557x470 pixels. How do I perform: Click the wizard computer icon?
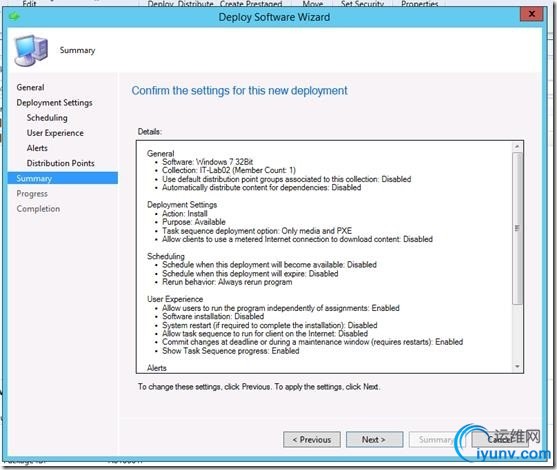[x=31, y=50]
